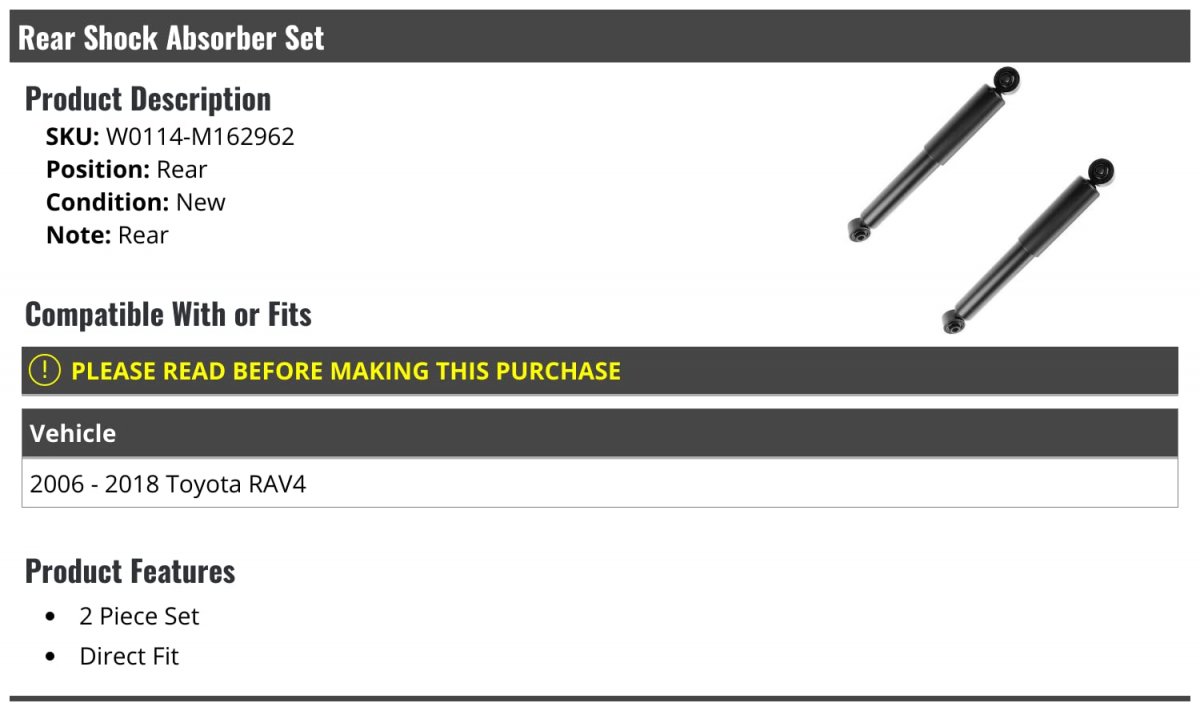
Task: Select the '2006 - 2018 Toyota RAV4' row
Action: tap(168, 484)
